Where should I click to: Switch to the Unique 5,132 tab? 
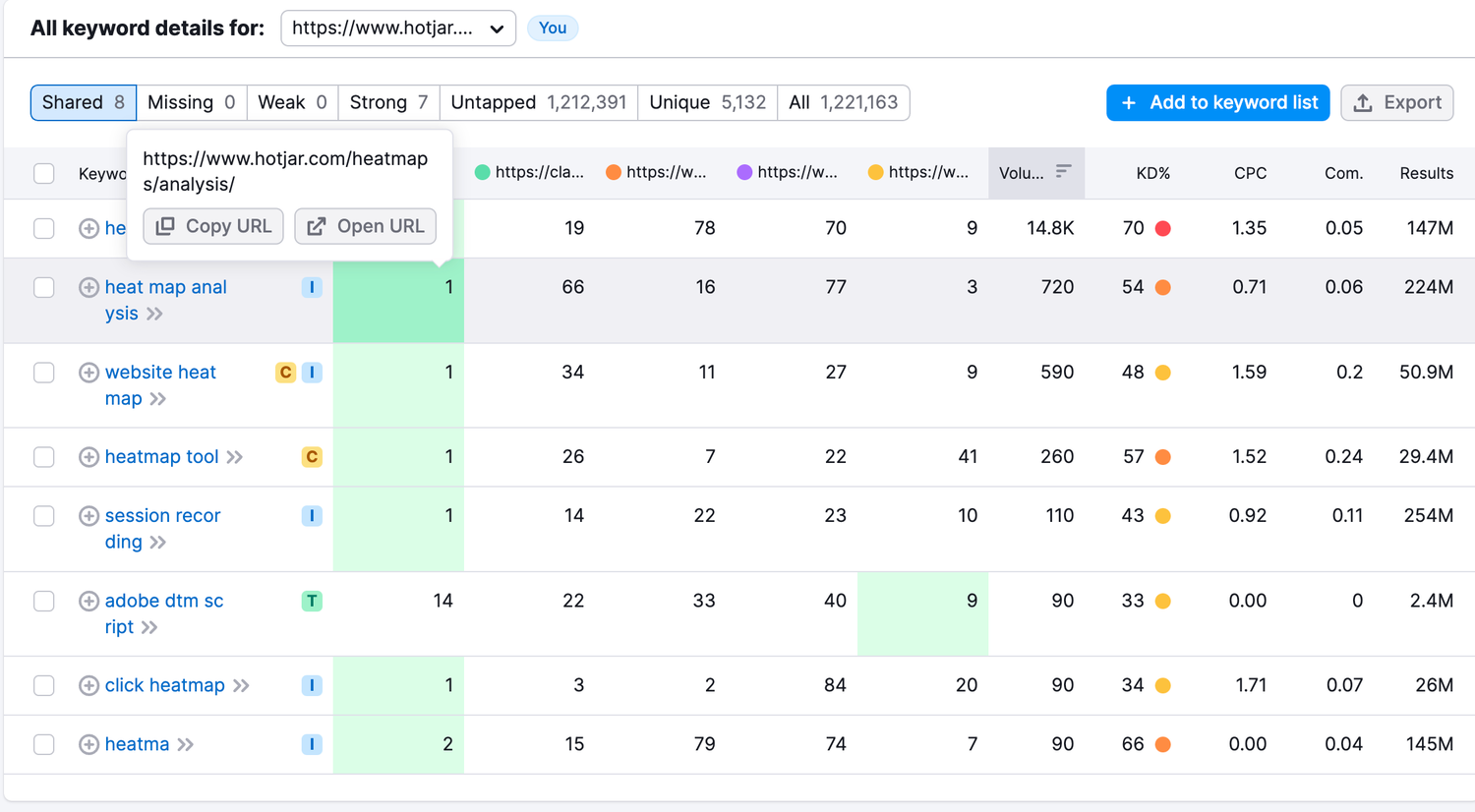(x=708, y=102)
